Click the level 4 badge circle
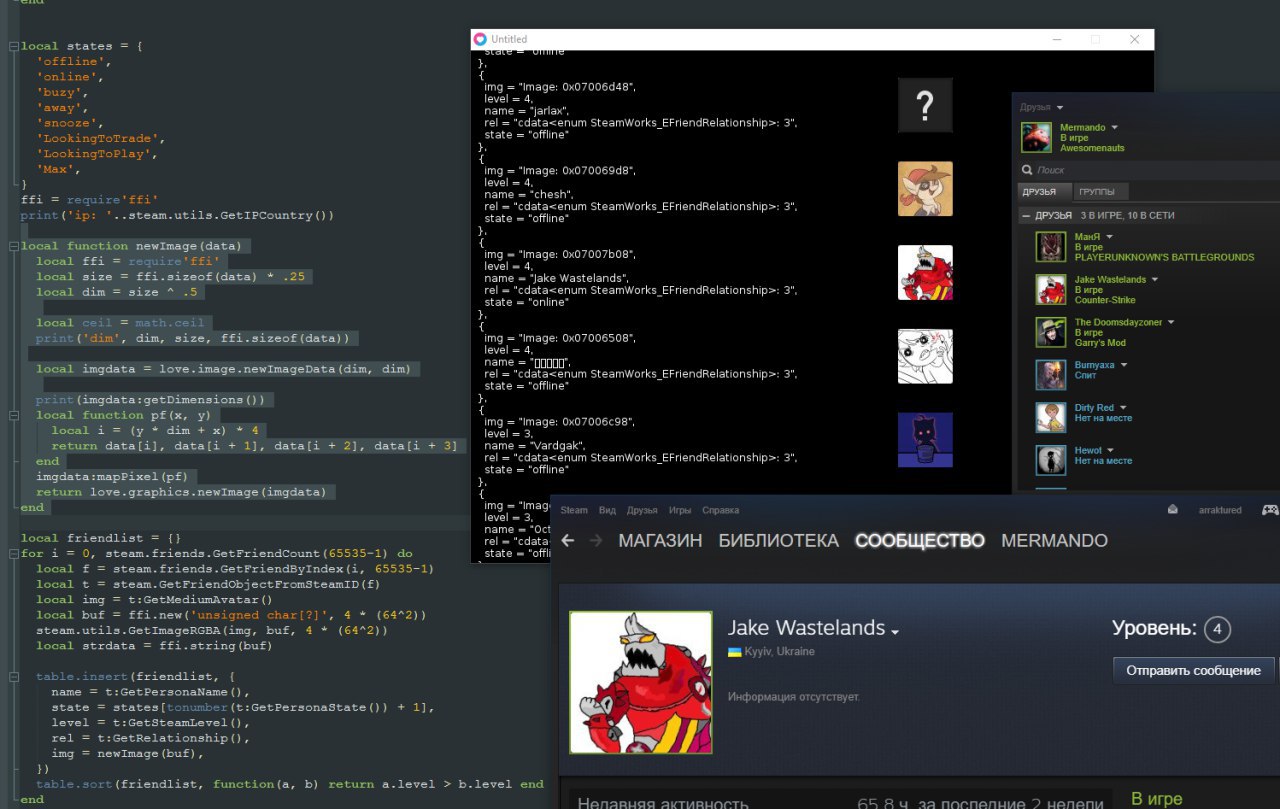This screenshot has height=809, width=1280. pyautogui.click(x=1217, y=629)
